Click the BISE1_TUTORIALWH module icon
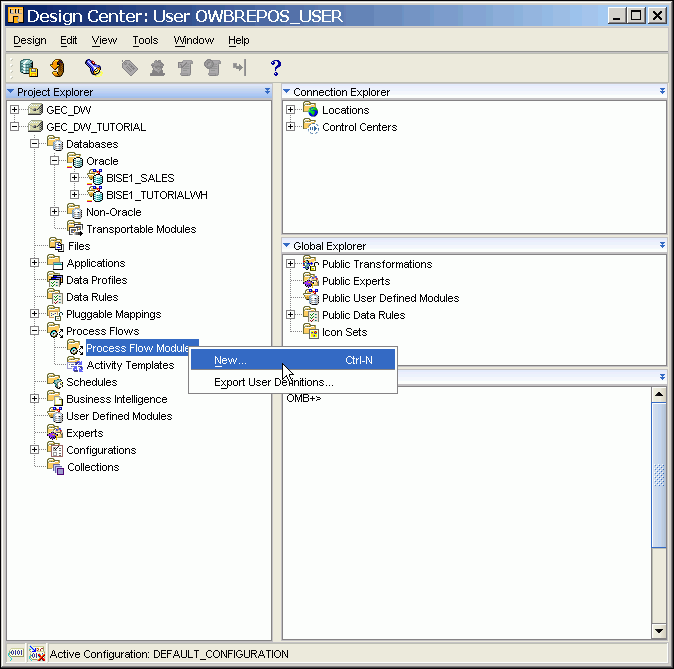Image resolution: width=674 pixels, height=669 pixels. tap(95, 195)
